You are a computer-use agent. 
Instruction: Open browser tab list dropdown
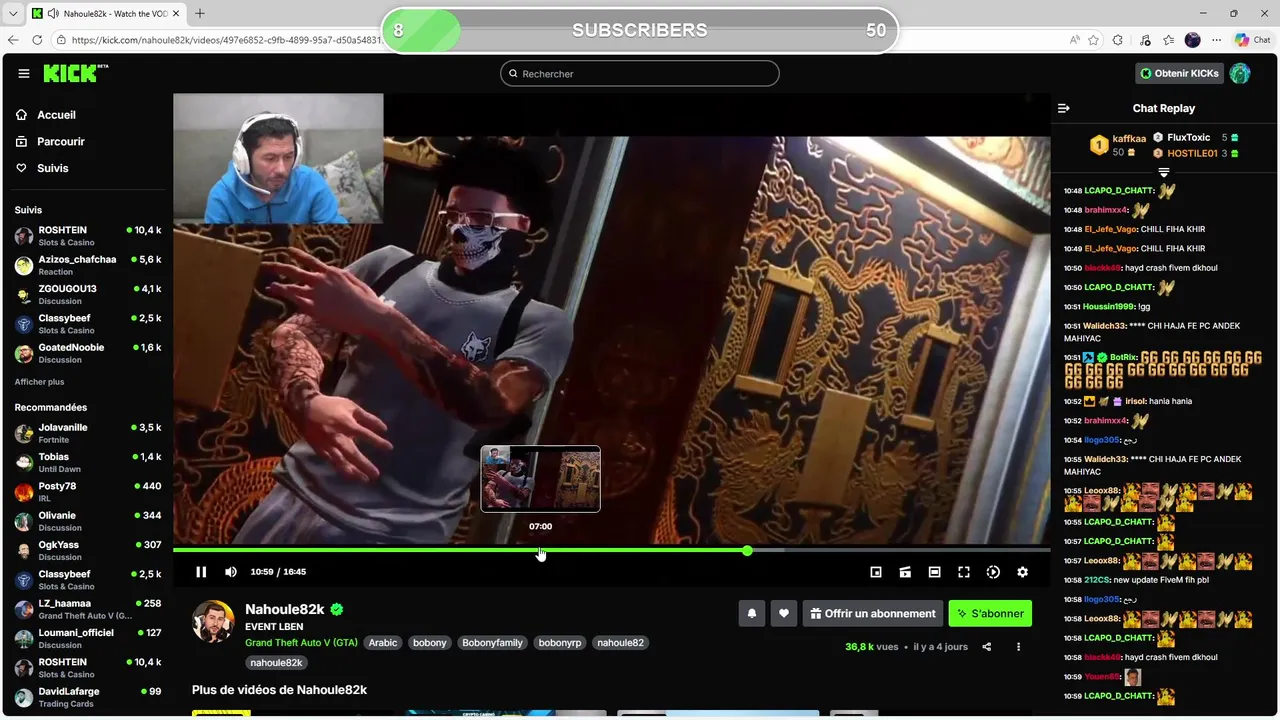13,13
